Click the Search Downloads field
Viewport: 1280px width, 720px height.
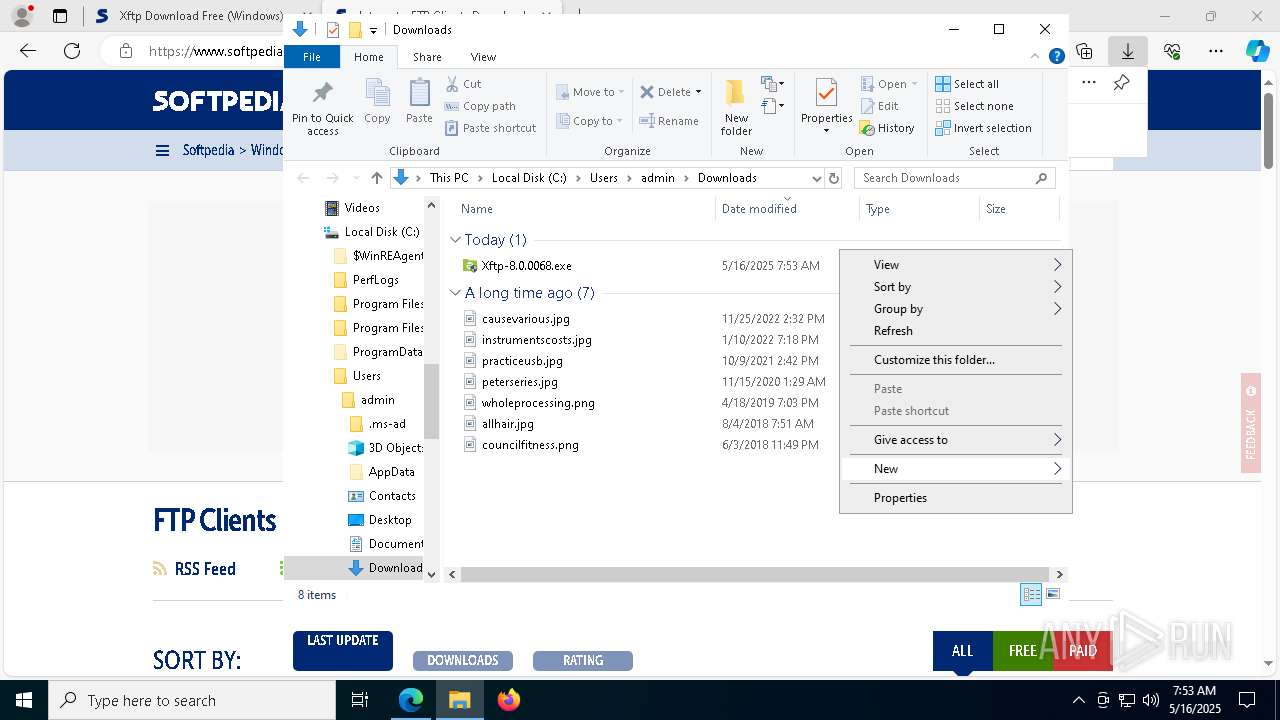click(955, 178)
